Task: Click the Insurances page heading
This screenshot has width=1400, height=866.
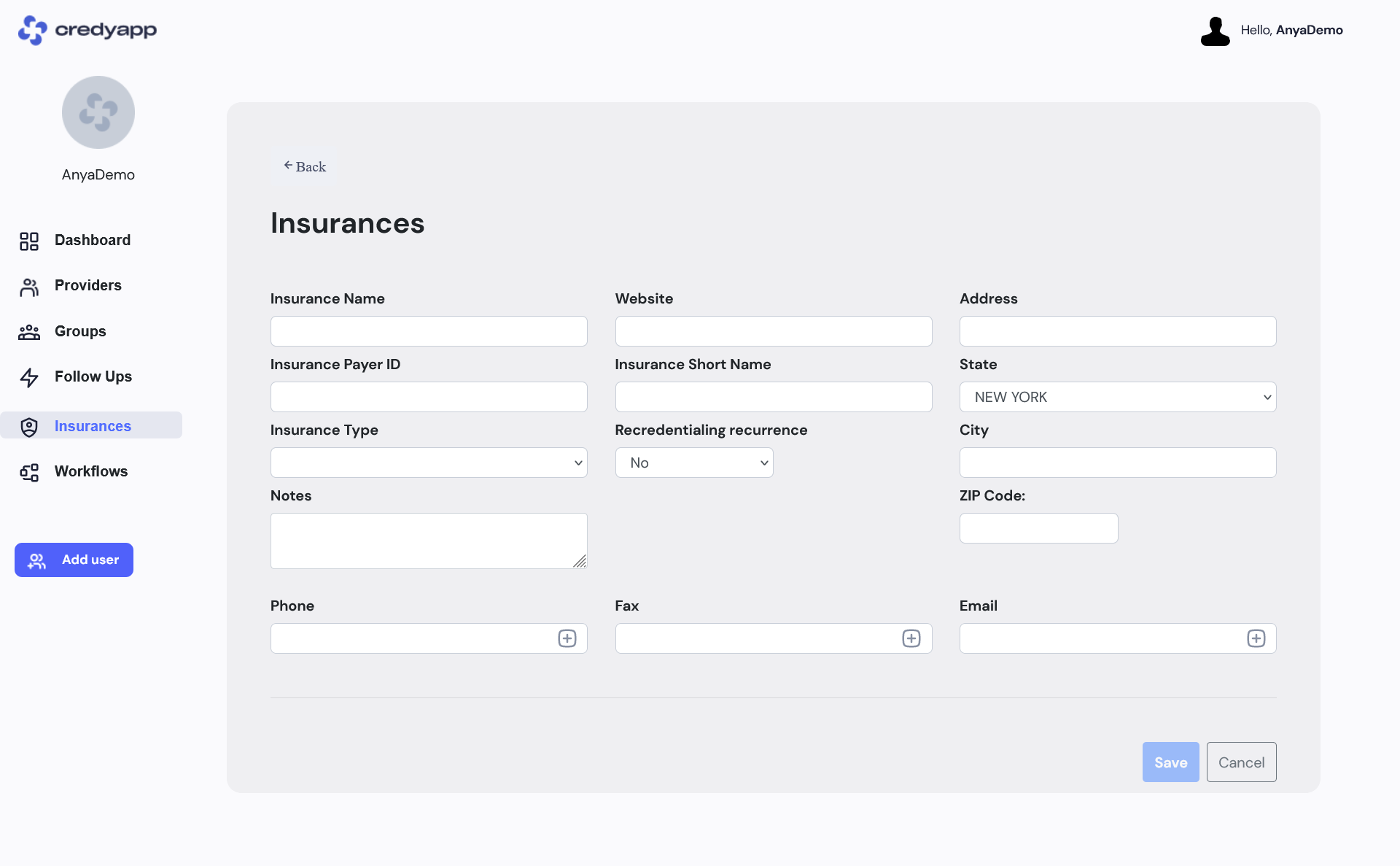Action: click(347, 223)
